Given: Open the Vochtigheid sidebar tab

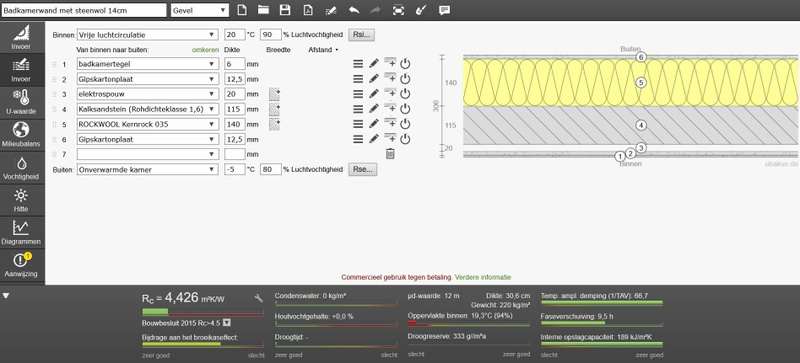Looking at the screenshot, I should (x=22, y=167).
